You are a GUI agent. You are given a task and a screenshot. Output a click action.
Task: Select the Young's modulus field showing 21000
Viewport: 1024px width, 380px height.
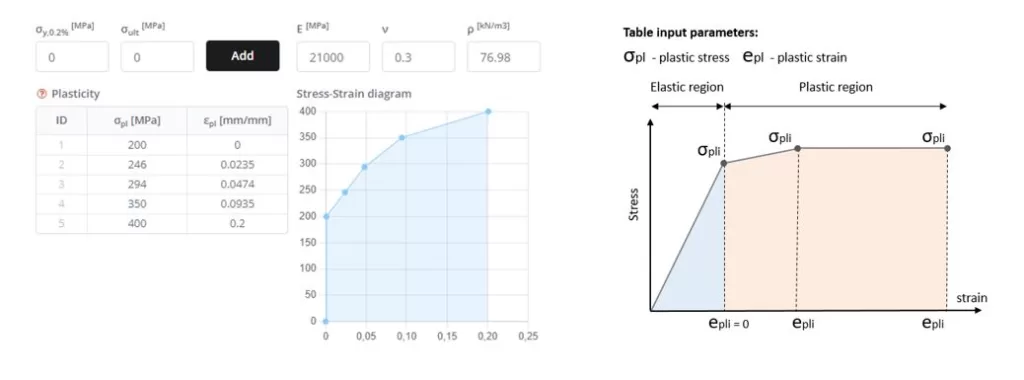pos(333,57)
